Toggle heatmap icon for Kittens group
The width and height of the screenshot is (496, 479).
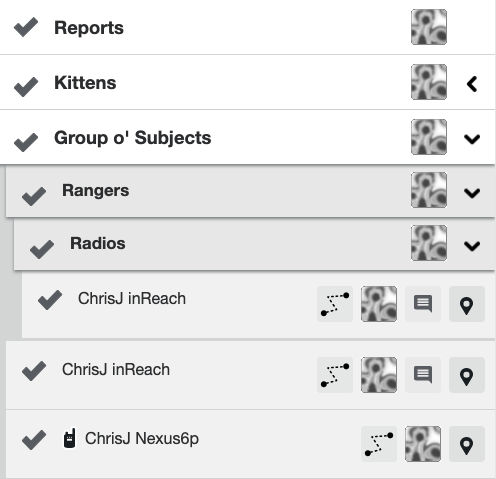429,82
